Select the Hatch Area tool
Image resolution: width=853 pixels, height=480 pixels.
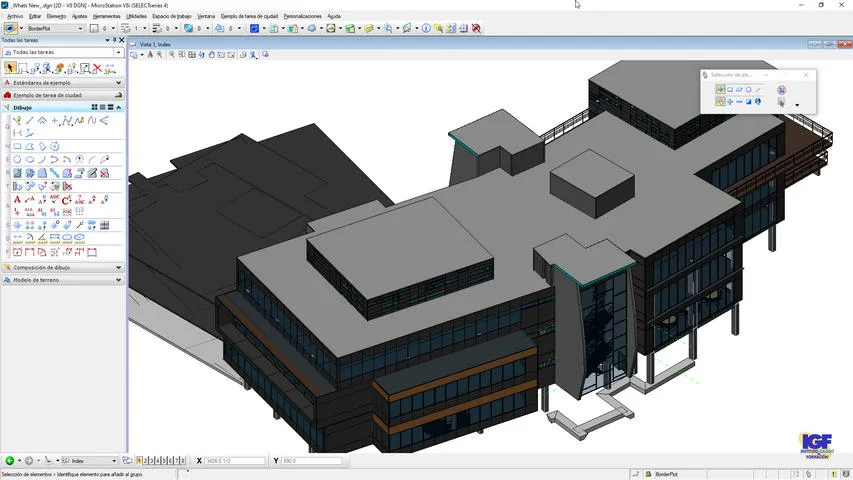point(17,173)
